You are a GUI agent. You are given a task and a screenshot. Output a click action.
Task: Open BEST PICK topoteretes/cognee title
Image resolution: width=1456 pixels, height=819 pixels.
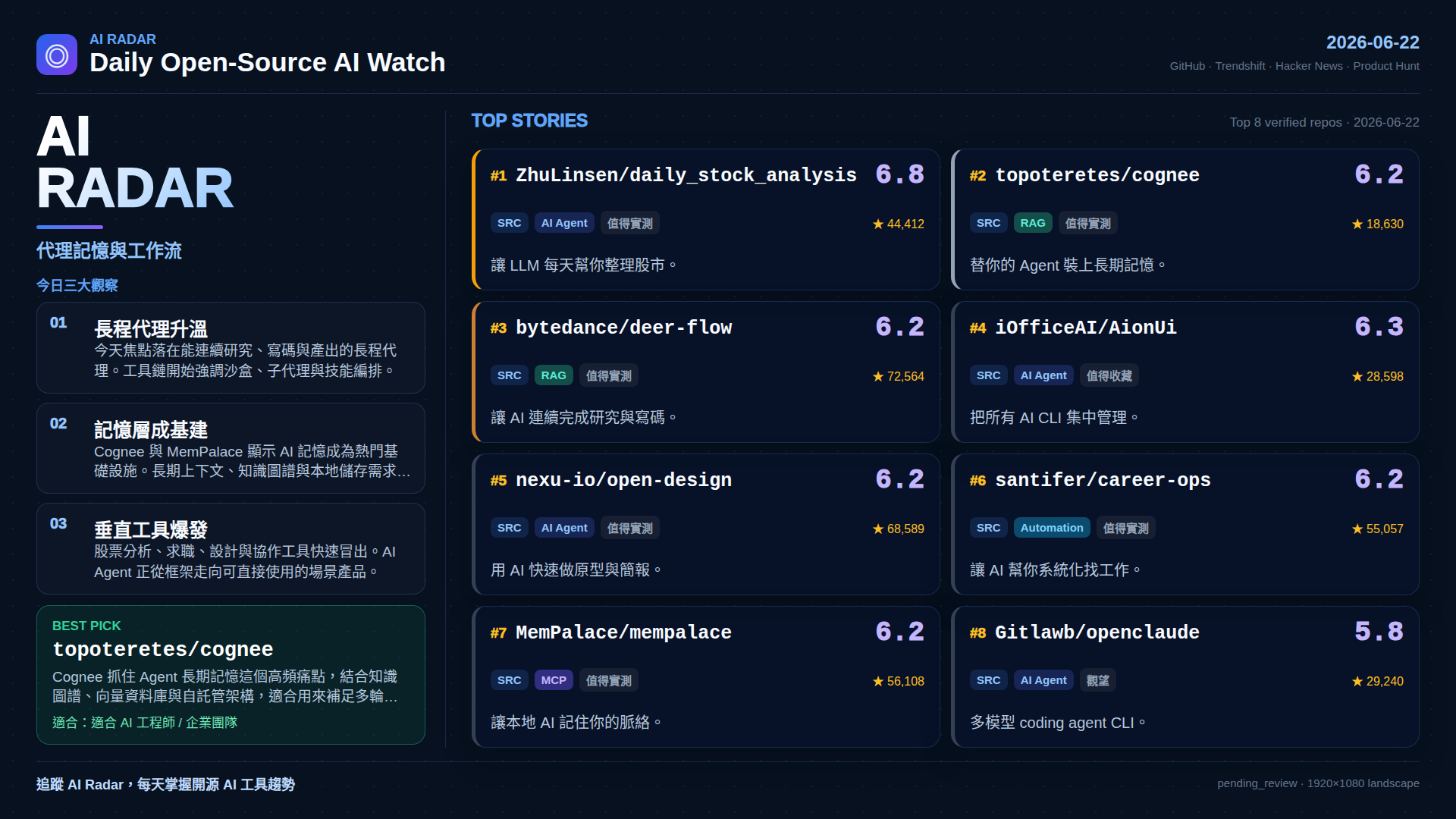pyautogui.click(x=162, y=649)
